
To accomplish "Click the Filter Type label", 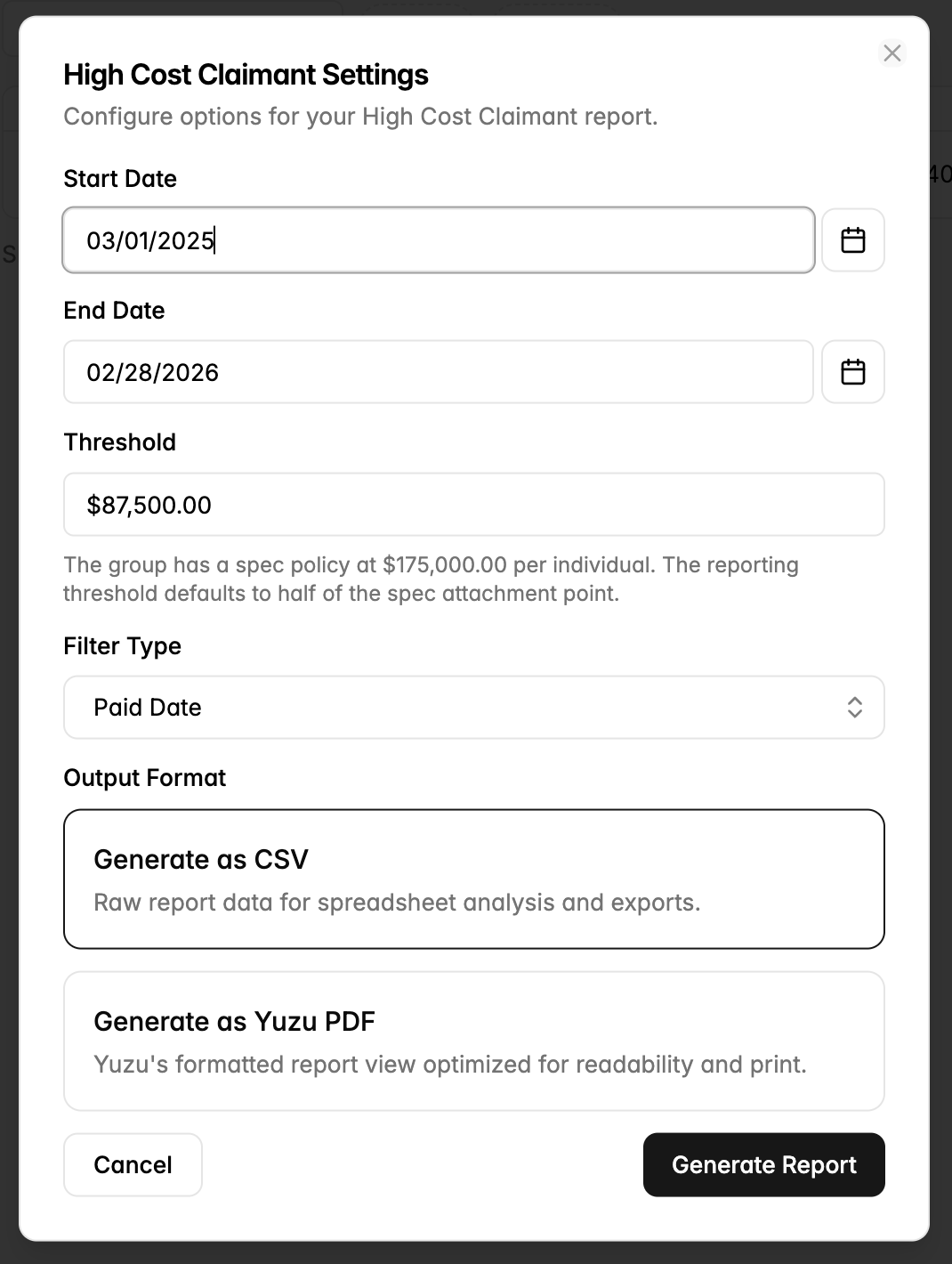I will 123,646.
